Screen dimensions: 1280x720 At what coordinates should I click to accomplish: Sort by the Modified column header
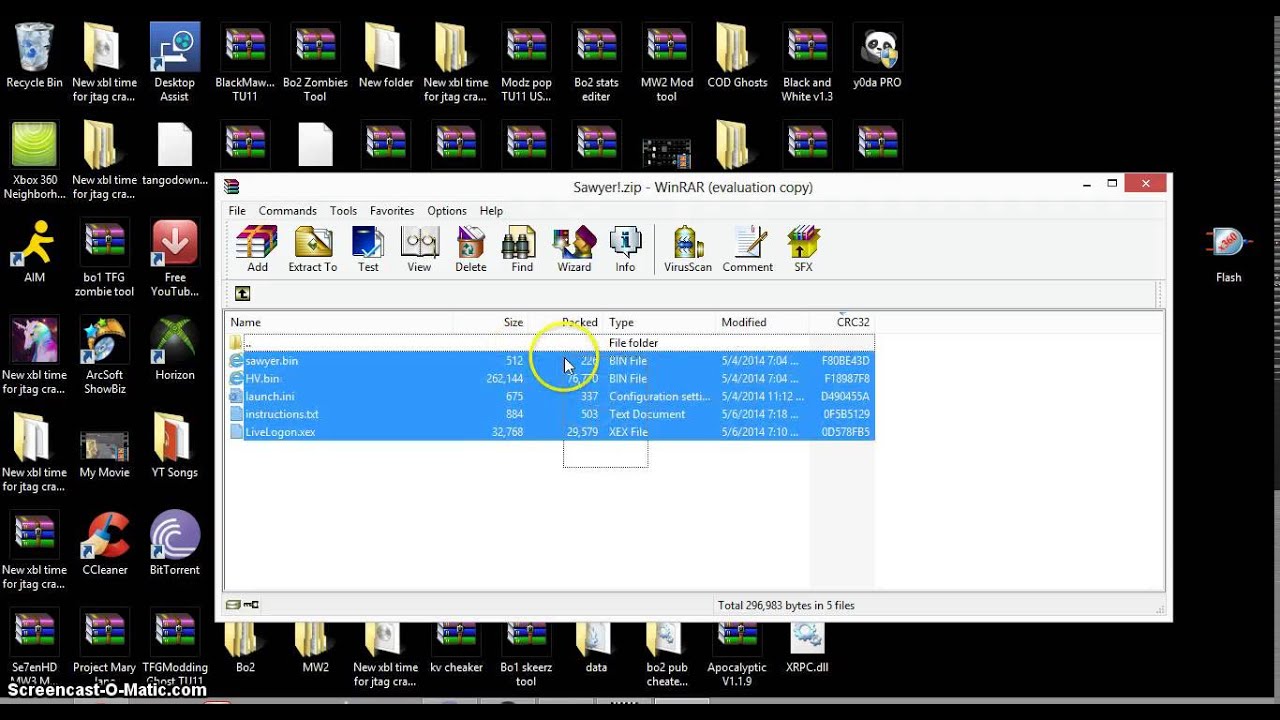[762, 322]
